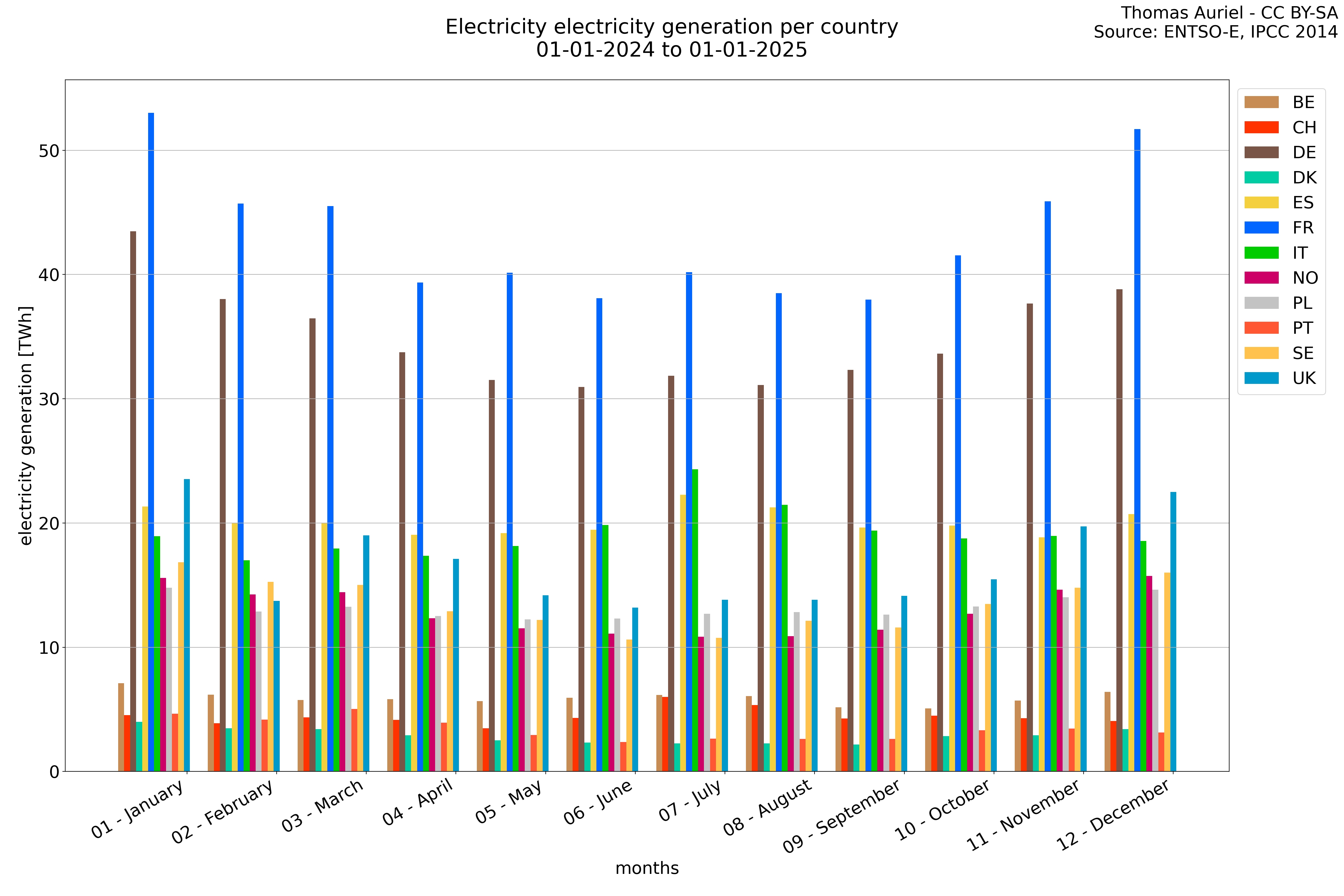The height and width of the screenshot is (896, 1344).
Task: Click the CH red legend swatch
Action: pyautogui.click(x=1261, y=127)
